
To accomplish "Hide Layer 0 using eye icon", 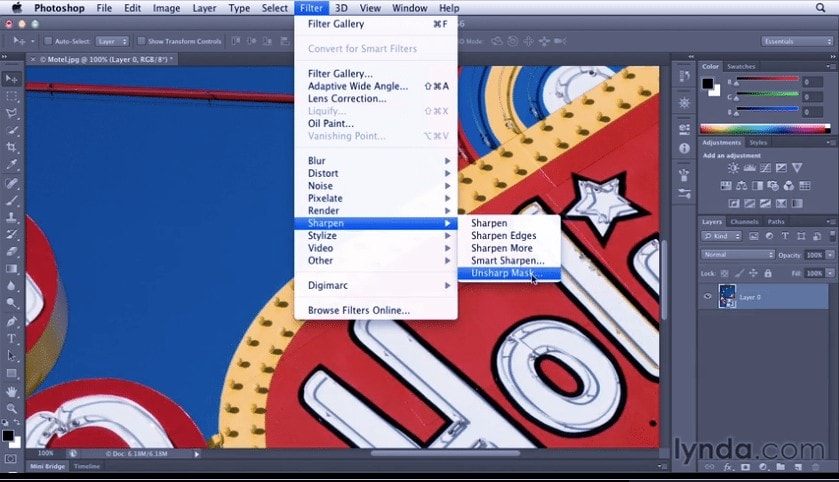I will click(x=707, y=296).
